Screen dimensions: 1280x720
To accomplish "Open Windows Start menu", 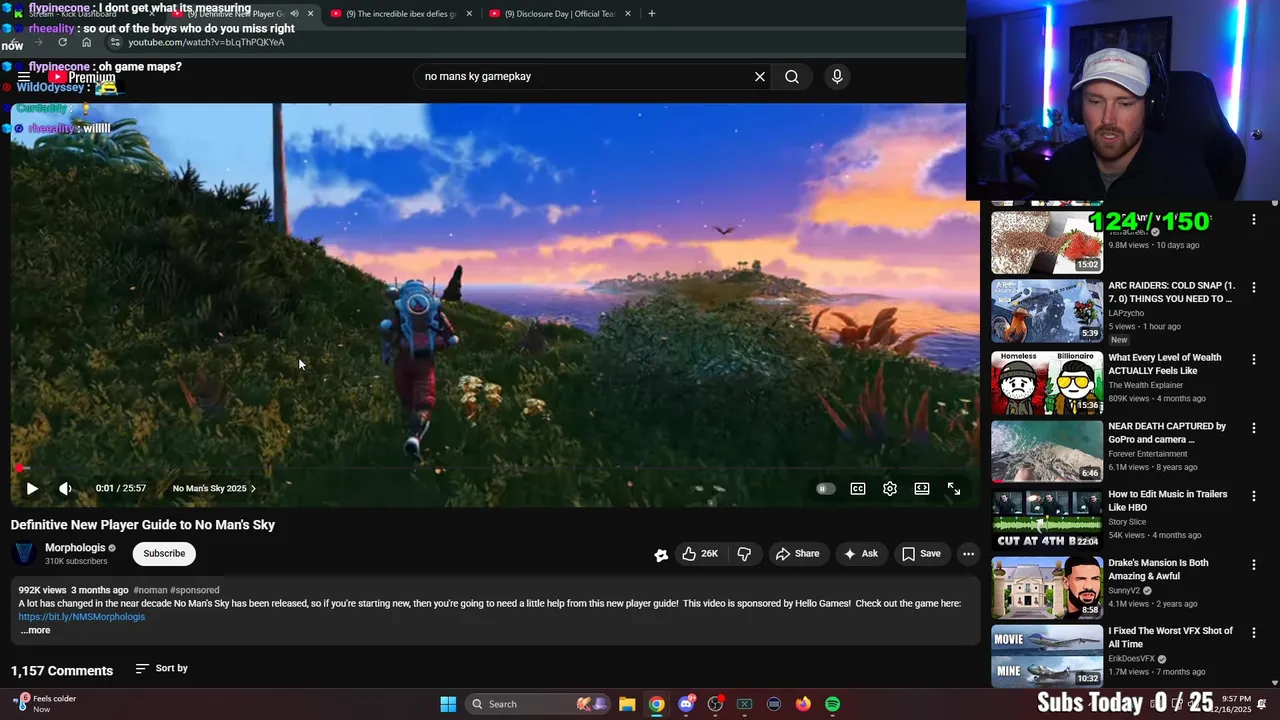I will tap(448, 704).
